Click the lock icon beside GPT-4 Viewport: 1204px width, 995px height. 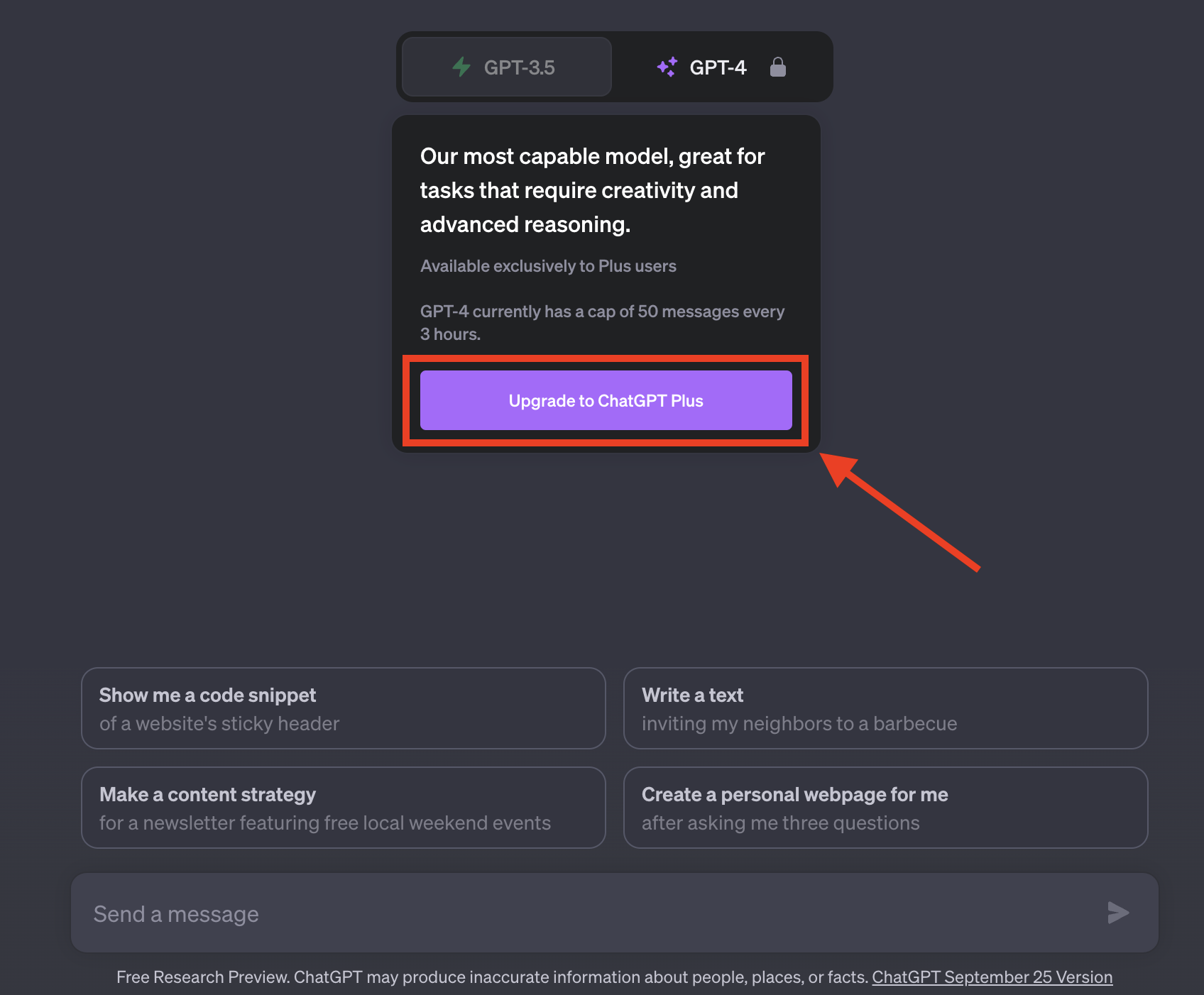coord(778,67)
